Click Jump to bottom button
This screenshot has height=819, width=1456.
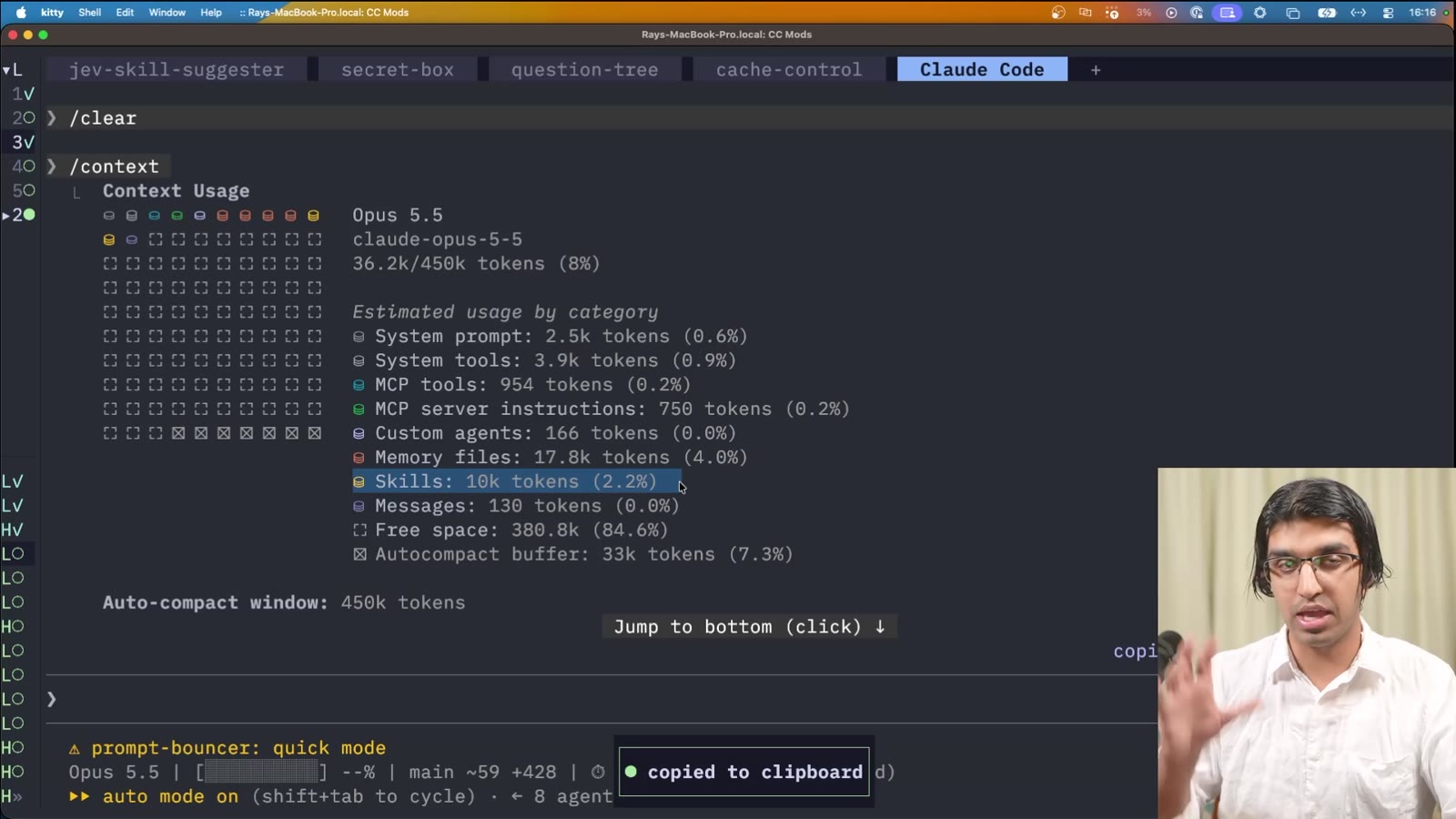pos(749,626)
